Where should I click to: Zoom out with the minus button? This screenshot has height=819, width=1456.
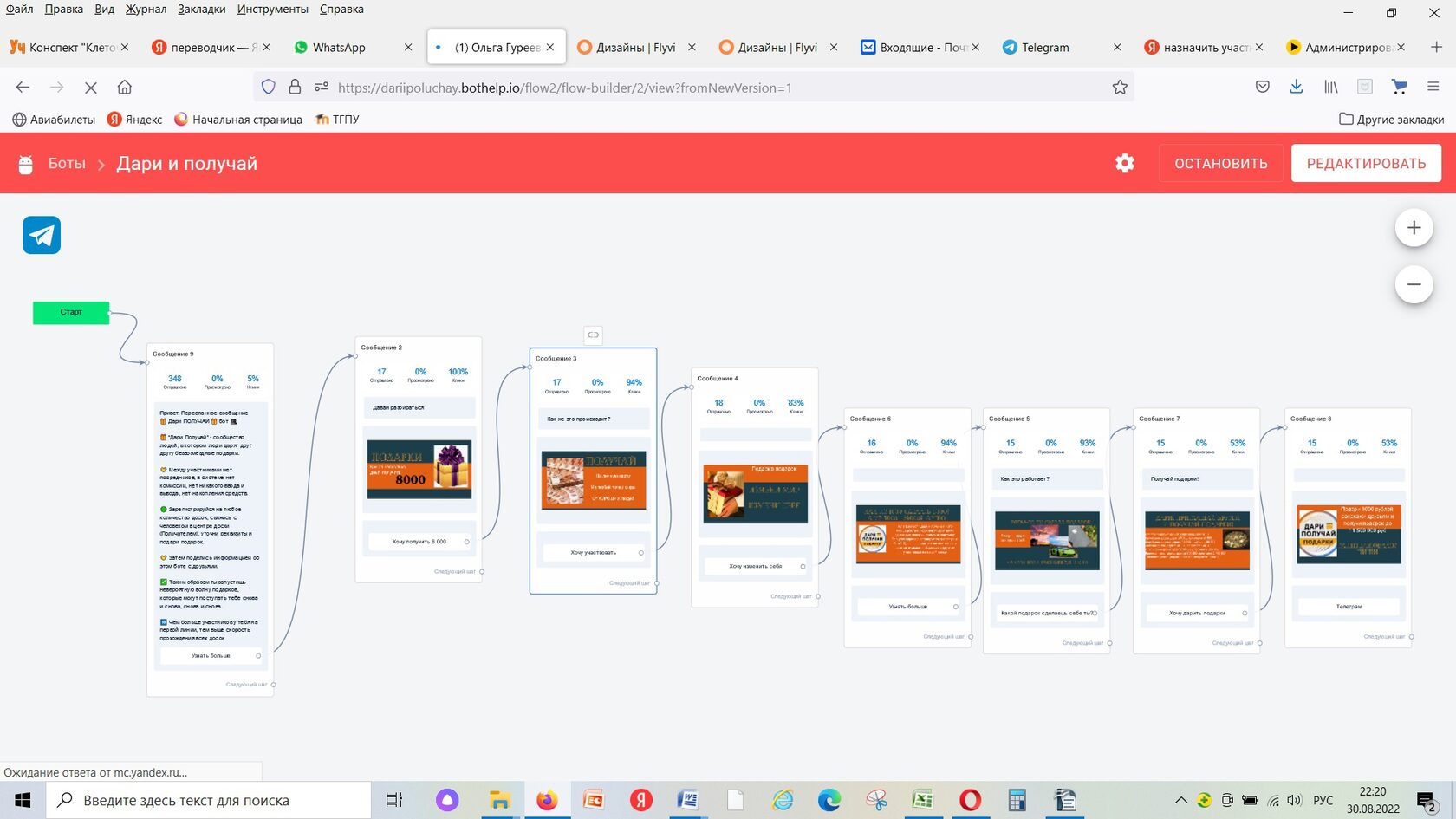[x=1414, y=284]
